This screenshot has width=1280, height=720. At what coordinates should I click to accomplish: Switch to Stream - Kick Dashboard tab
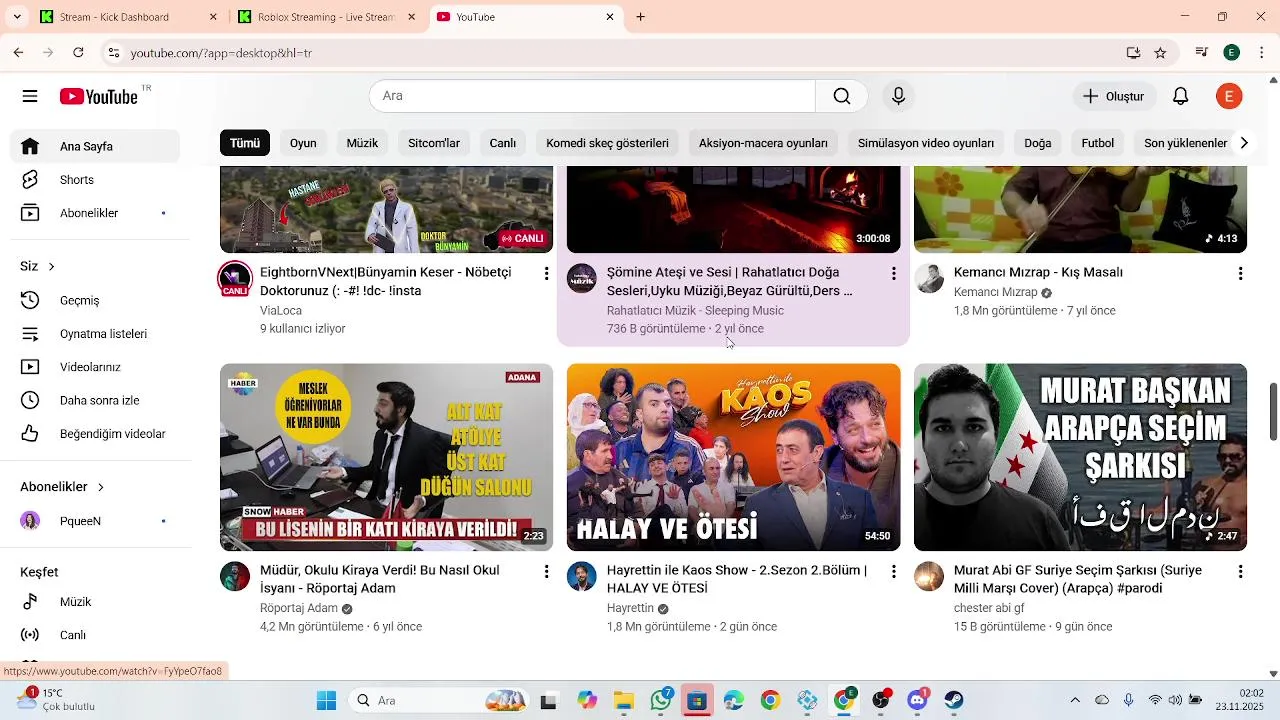[x=127, y=17]
